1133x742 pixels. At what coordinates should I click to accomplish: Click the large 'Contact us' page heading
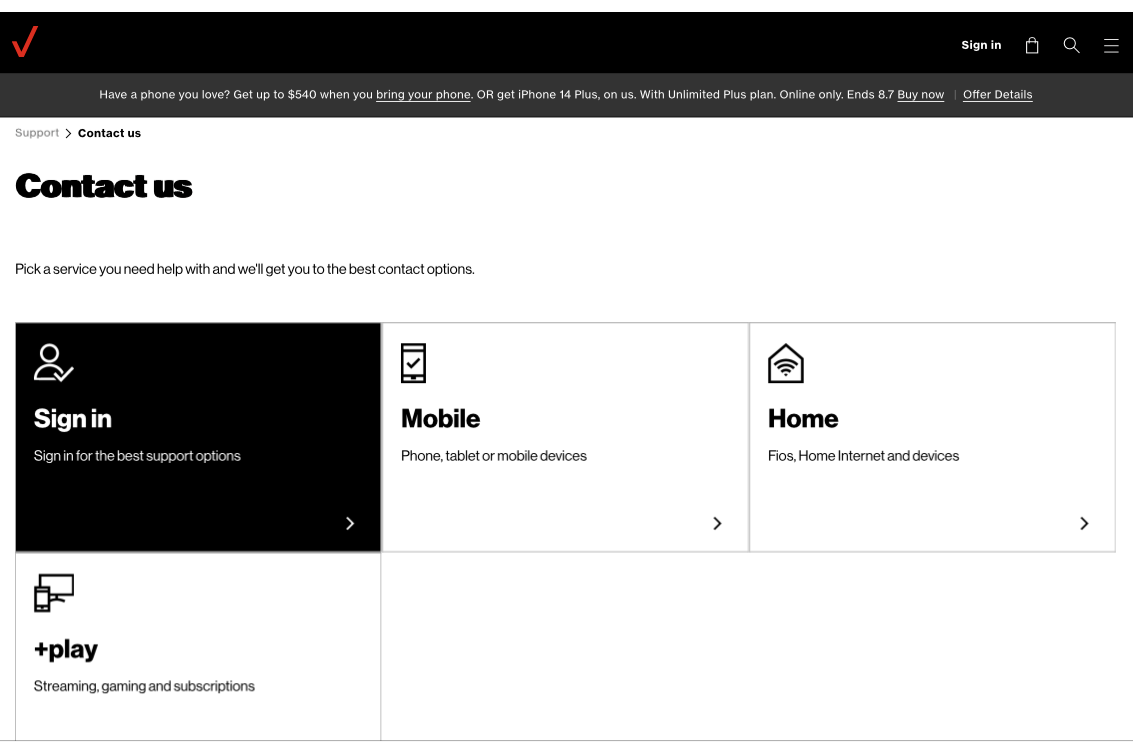point(103,186)
